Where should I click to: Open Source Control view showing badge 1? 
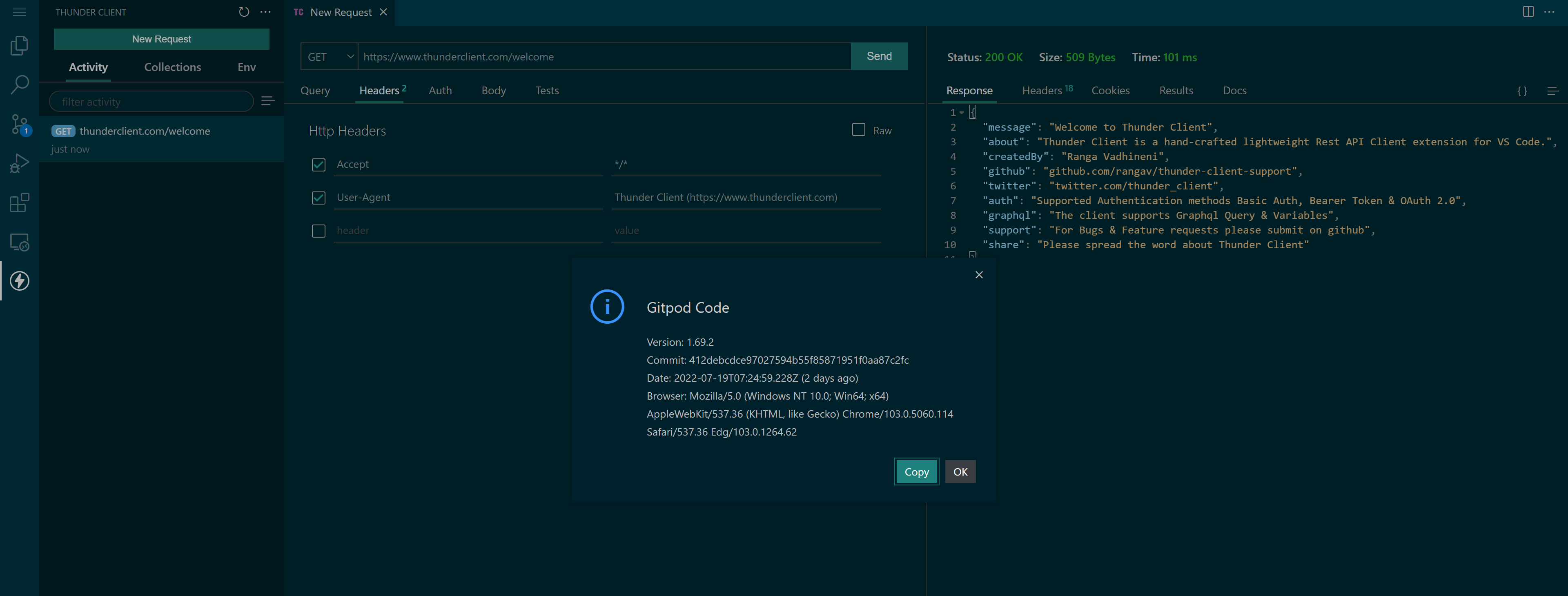tap(19, 123)
